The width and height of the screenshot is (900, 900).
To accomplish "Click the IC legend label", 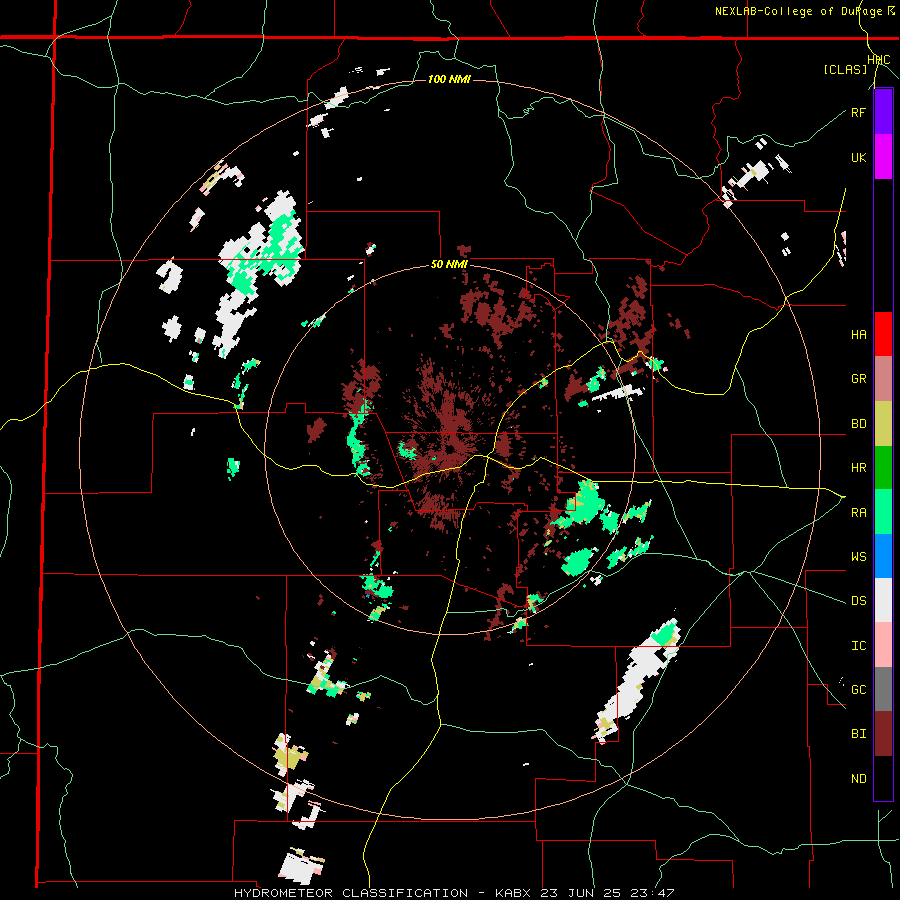I will point(859,646).
